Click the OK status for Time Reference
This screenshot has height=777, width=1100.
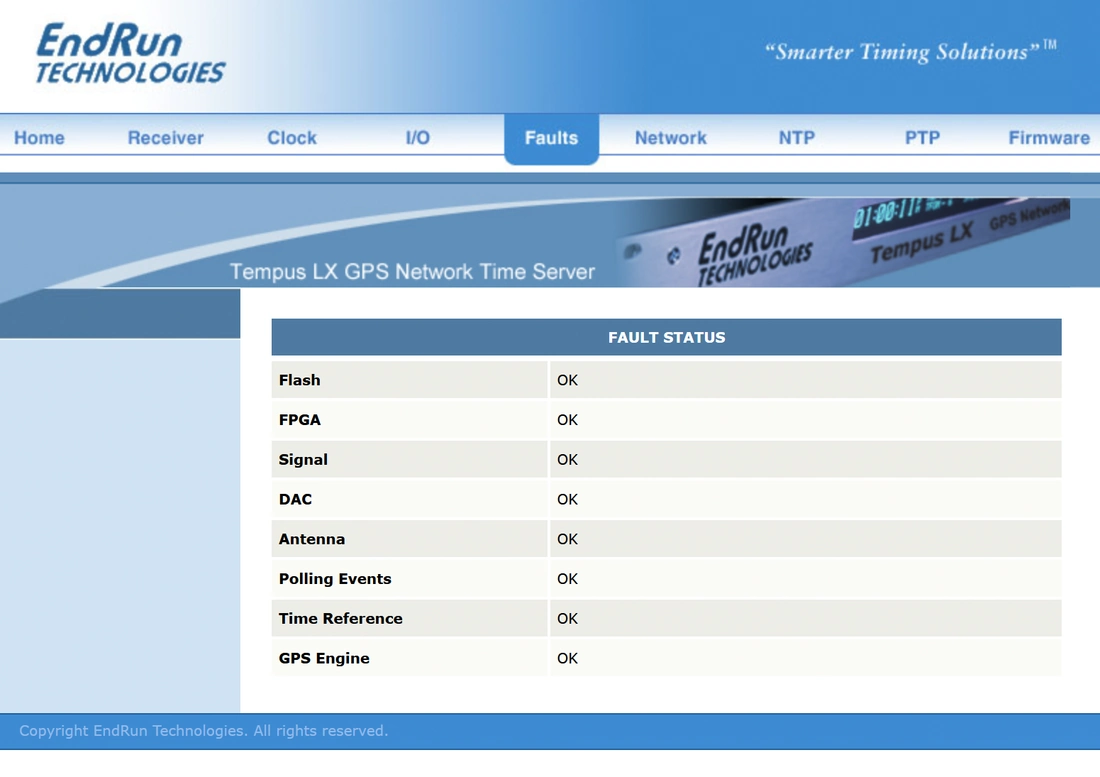pos(568,619)
